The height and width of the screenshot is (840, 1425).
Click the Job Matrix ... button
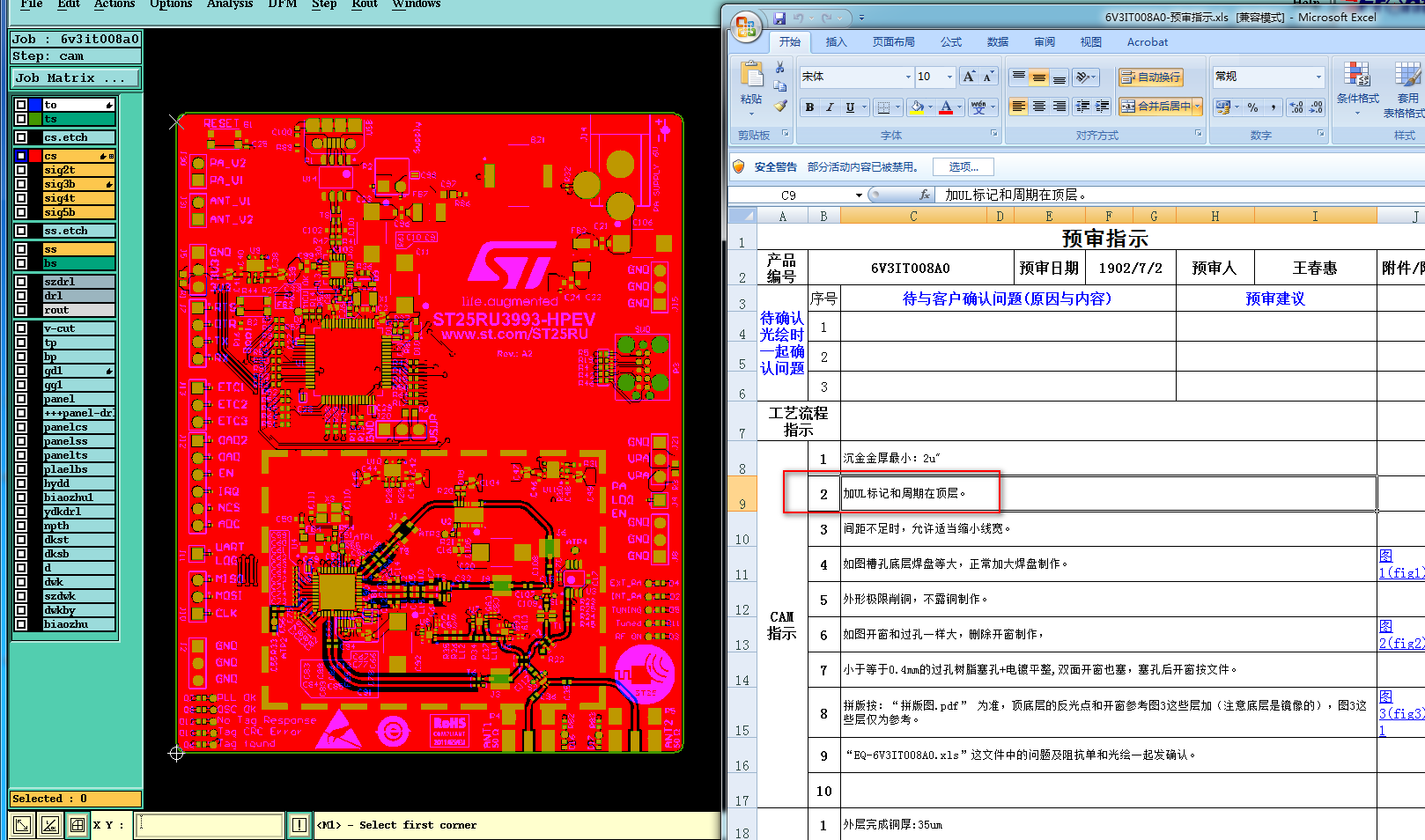[x=75, y=77]
